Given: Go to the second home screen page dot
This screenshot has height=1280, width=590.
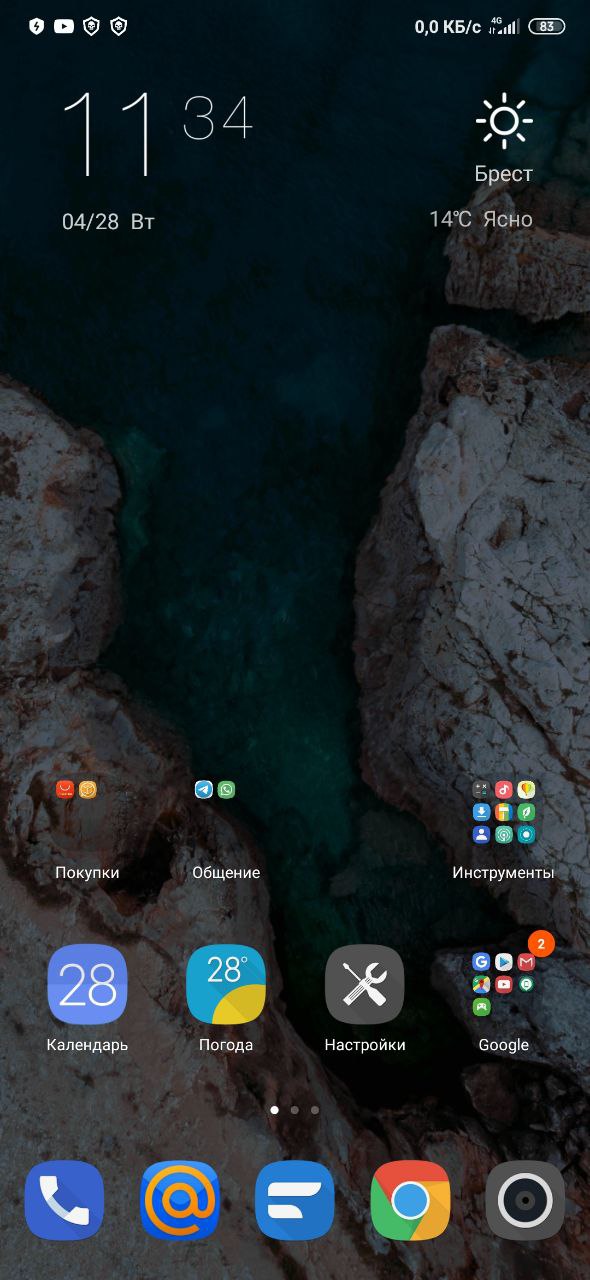Looking at the screenshot, I should point(295,1110).
